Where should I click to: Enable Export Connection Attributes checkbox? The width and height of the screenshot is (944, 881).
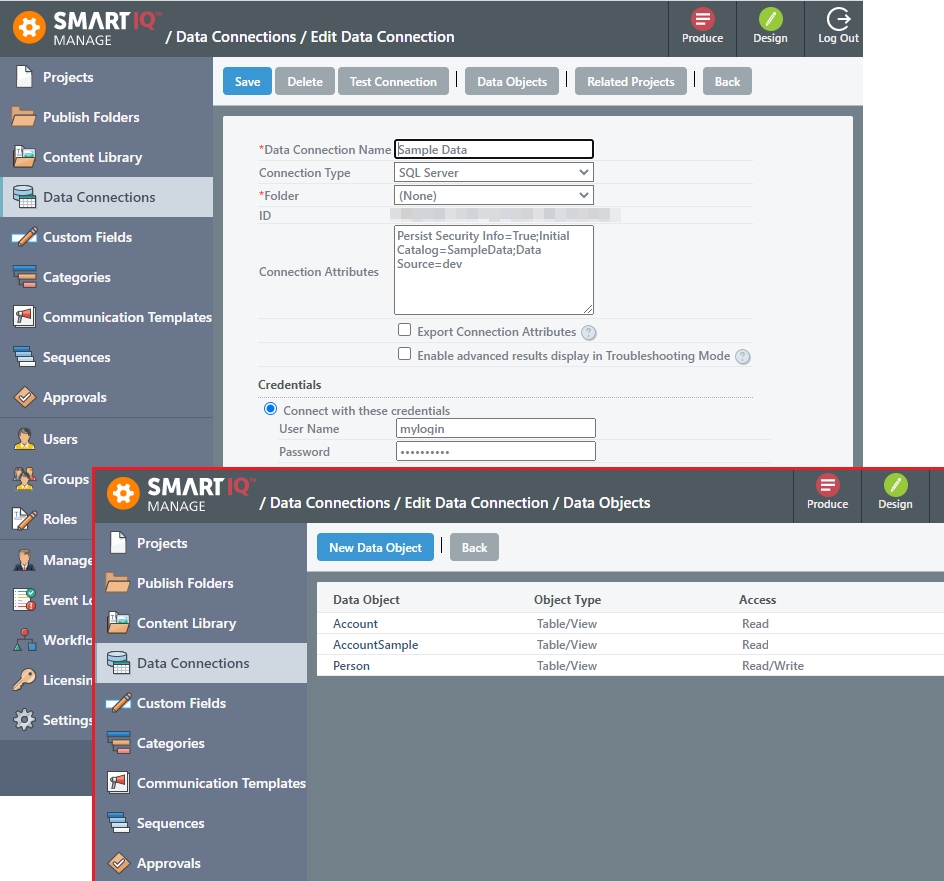(405, 330)
